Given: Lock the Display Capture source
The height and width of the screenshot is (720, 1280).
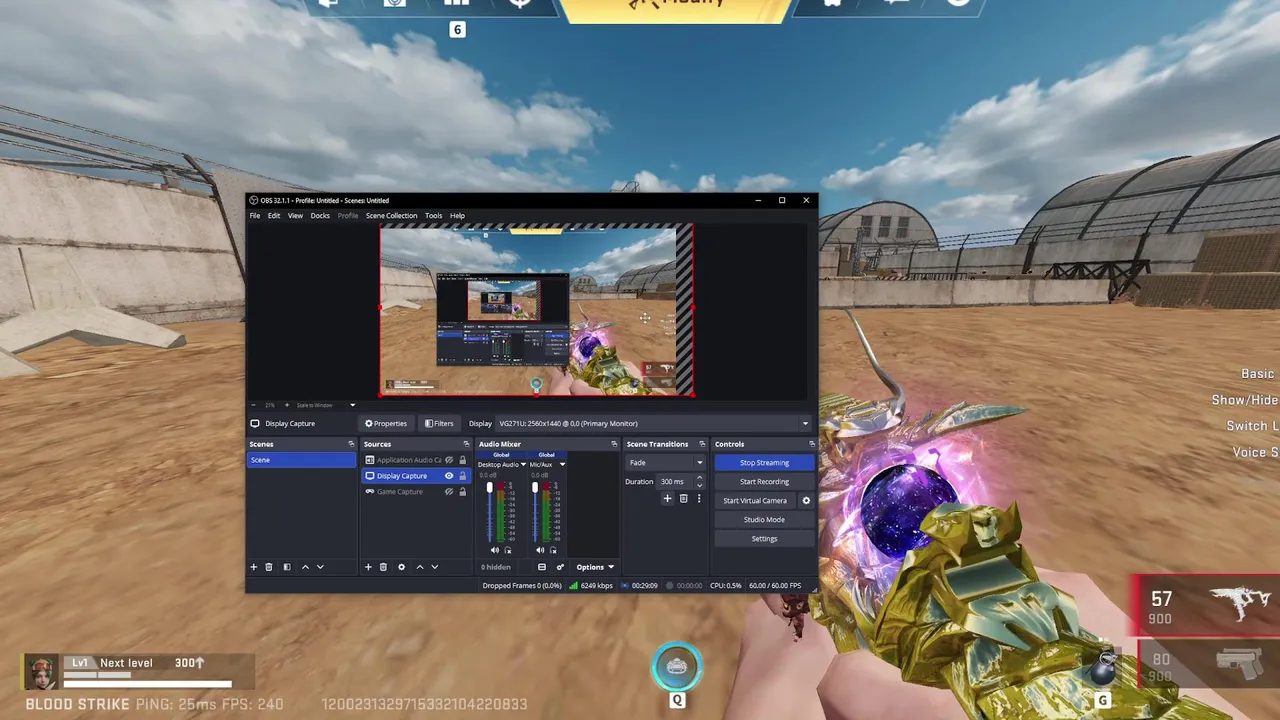Looking at the screenshot, I should [462, 476].
